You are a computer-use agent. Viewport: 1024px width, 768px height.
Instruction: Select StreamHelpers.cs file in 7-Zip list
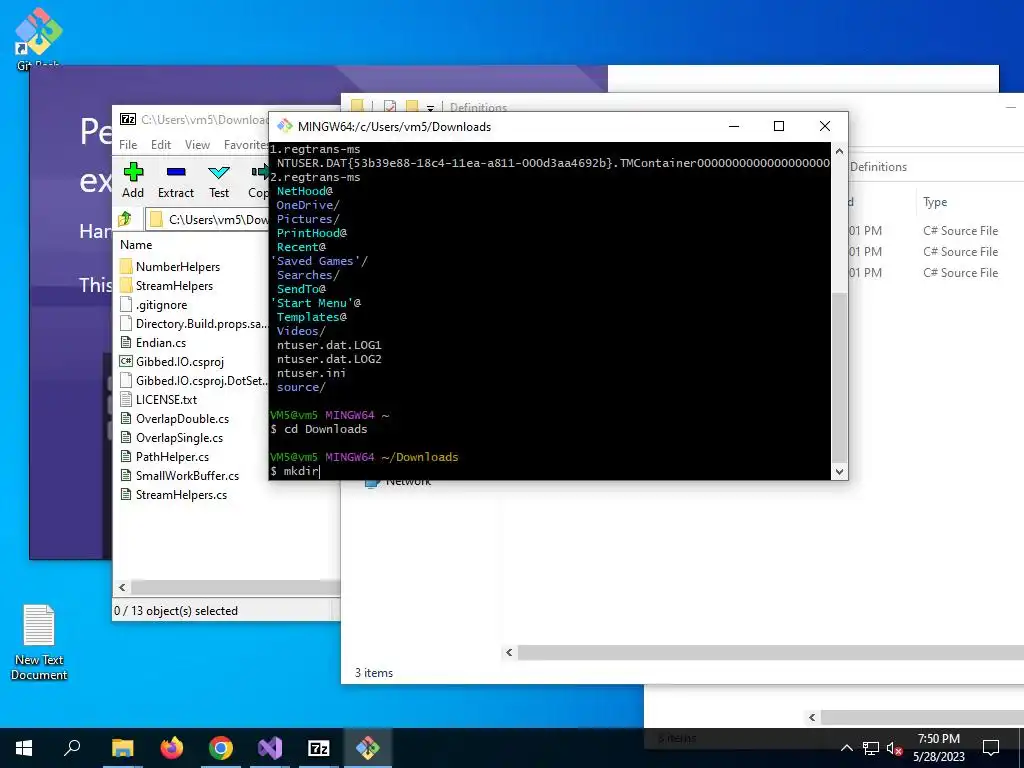181,494
